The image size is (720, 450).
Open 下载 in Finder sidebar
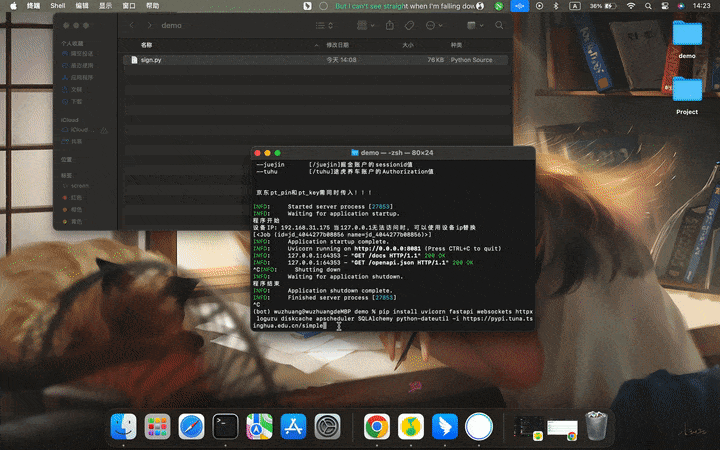click(72, 101)
